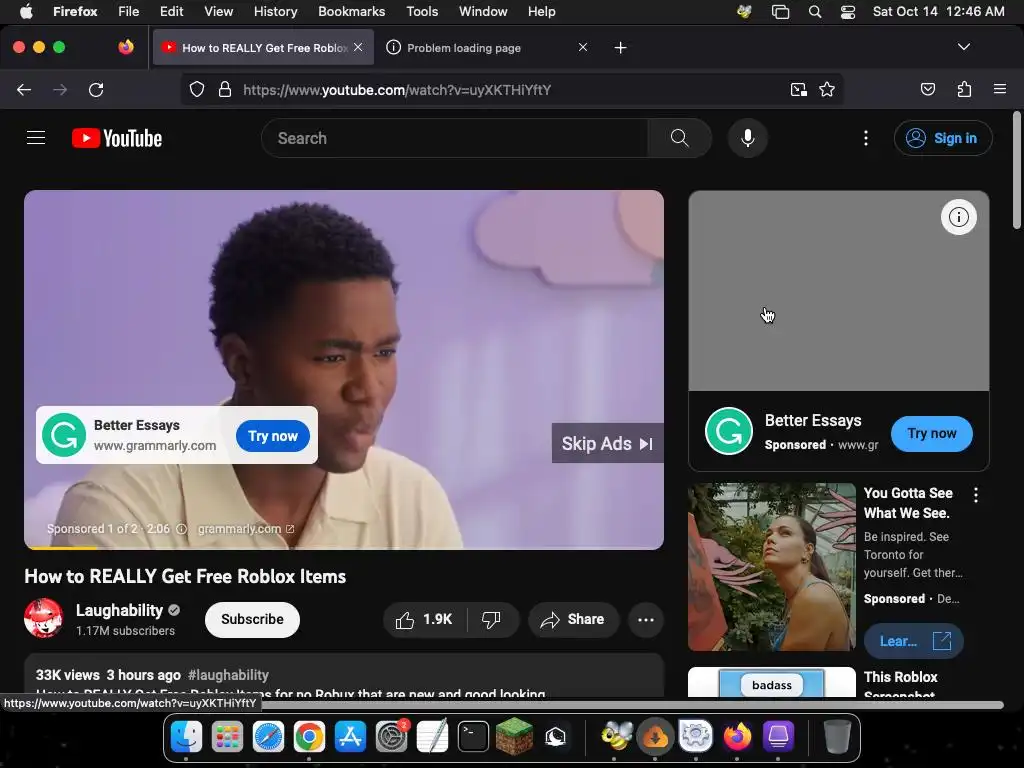Screen dimensions: 1024x768
Task: Open the Grammarly ad info icon
Action: (x=182, y=529)
